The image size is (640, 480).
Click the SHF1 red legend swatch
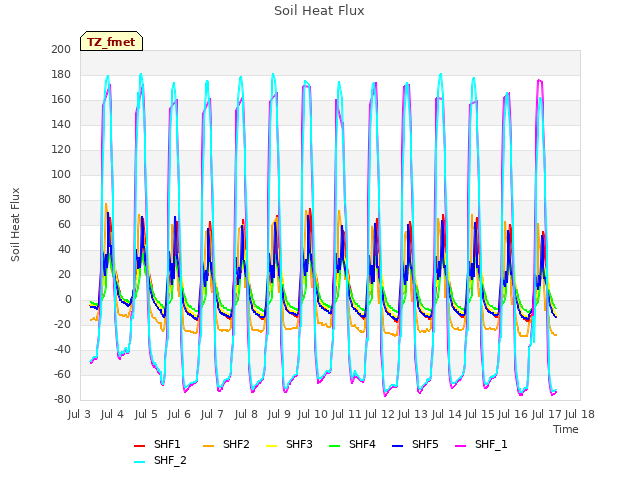(140, 446)
